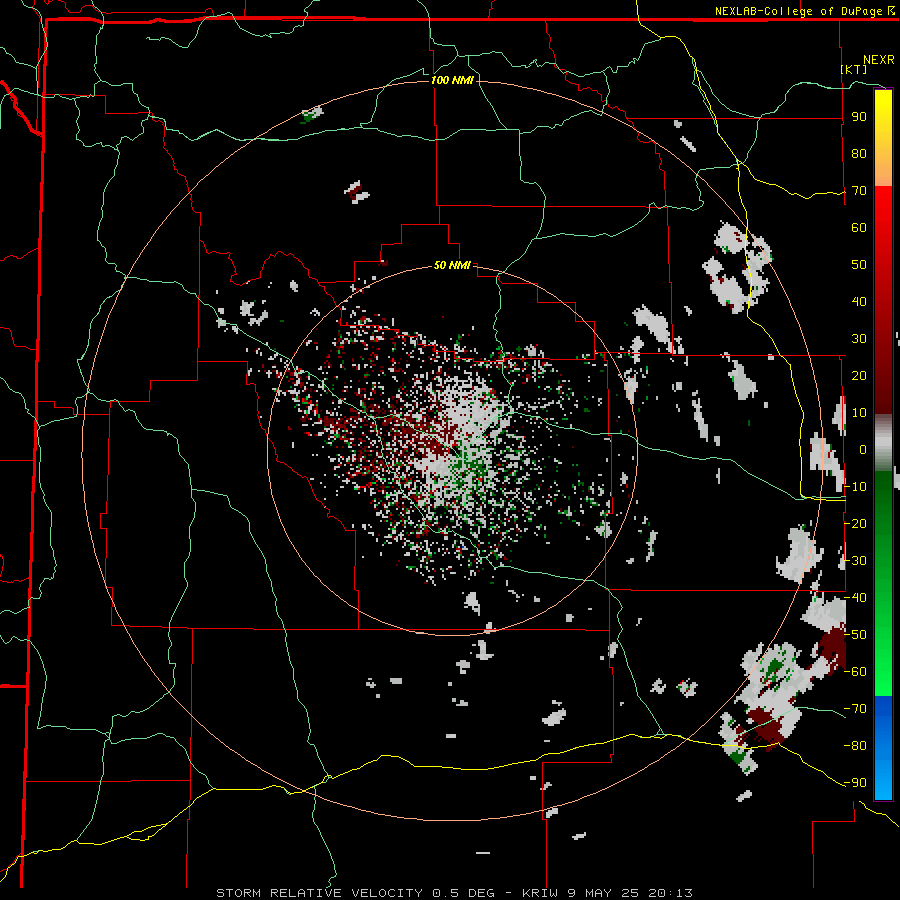Image resolution: width=900 pixels, height=900 pixels.
Task: Click the -90 value on the scale
Action: pos(855,783)
